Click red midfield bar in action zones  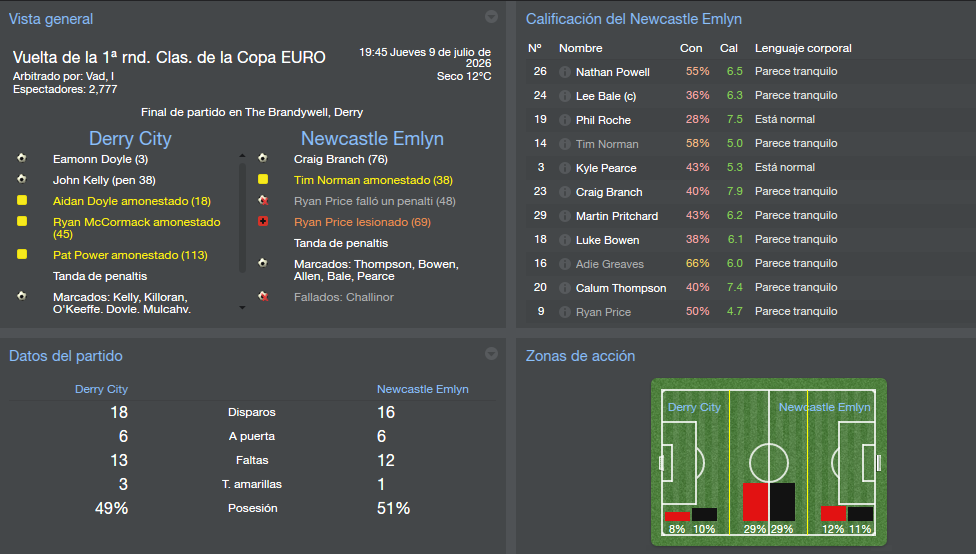(755, 502)
